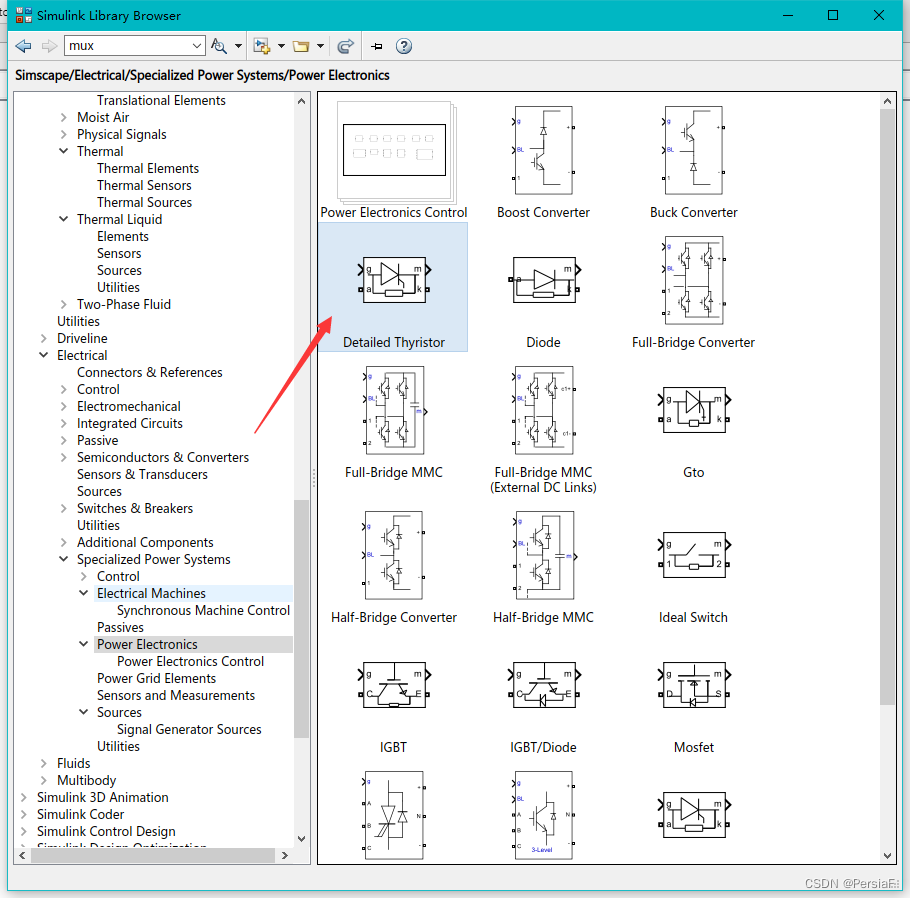Click the open folder icon

coord(301,46)
